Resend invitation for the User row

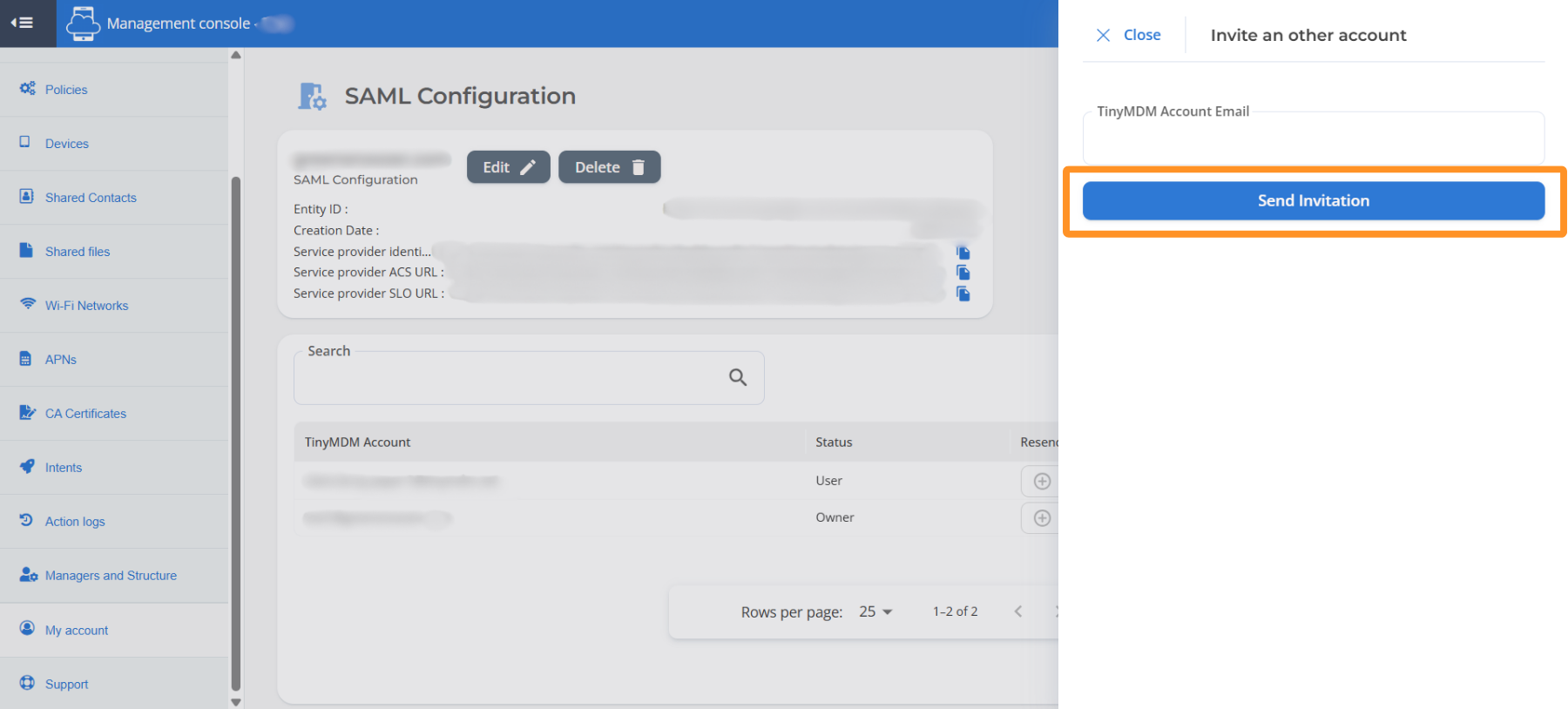pos(1041,481)
